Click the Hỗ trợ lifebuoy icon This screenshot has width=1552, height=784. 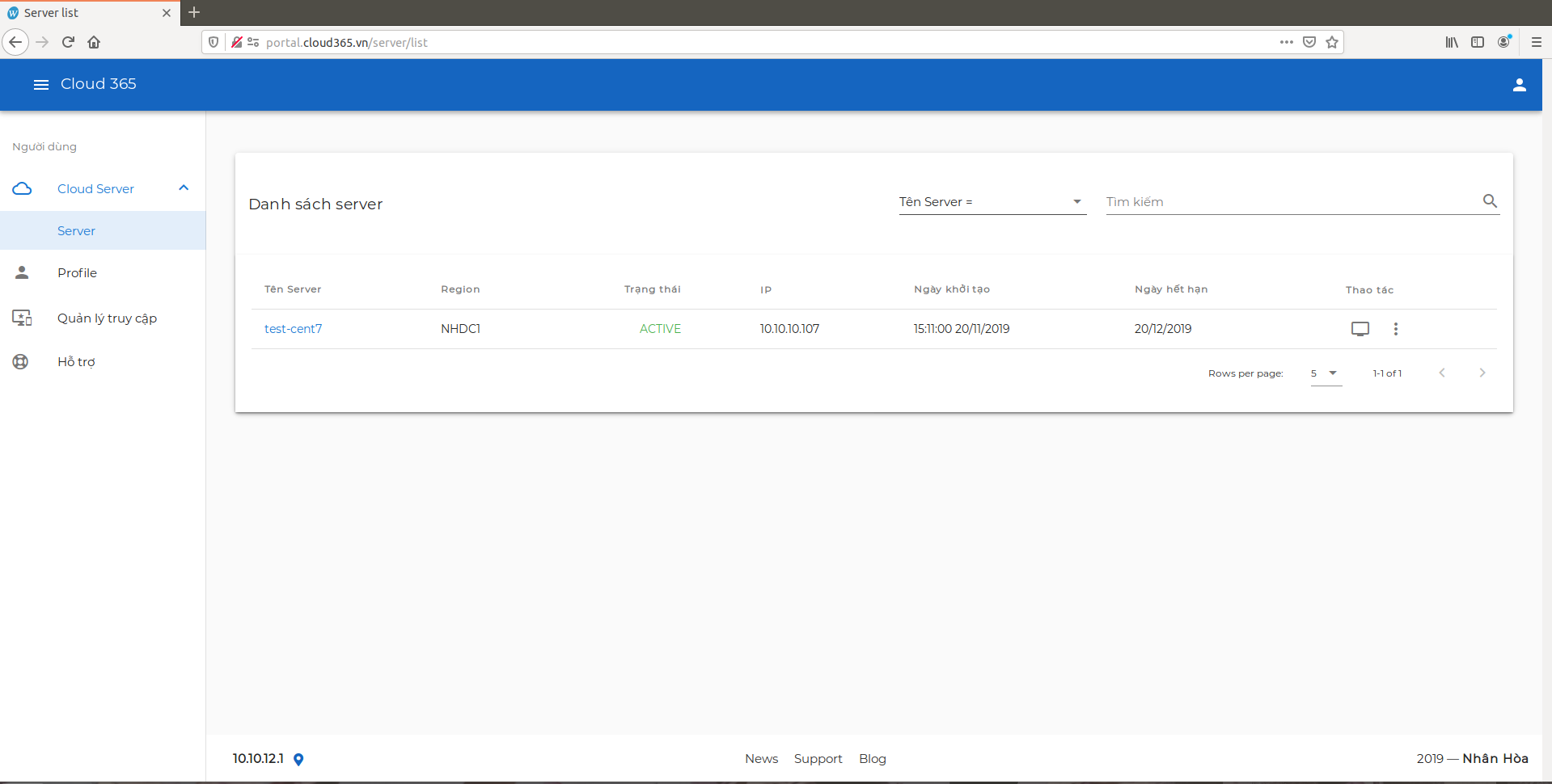pyautogui.click(x=20, y=362)
